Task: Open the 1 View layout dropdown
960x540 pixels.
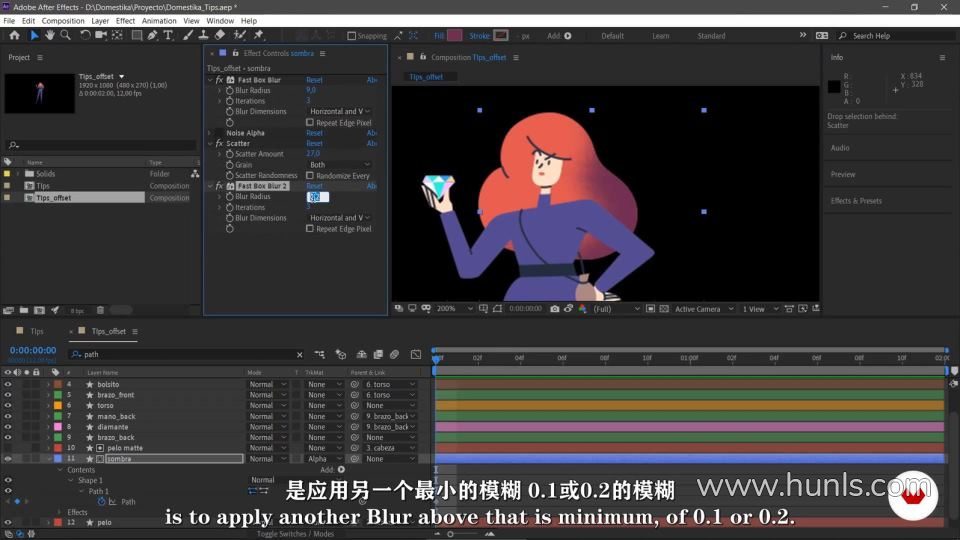Action: pos(760,309)
